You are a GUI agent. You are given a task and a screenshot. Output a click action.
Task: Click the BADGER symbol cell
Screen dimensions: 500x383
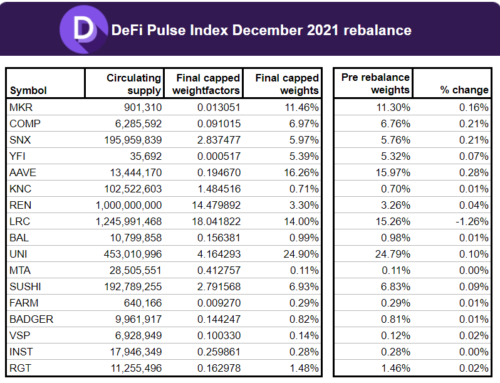coord(31,319)
